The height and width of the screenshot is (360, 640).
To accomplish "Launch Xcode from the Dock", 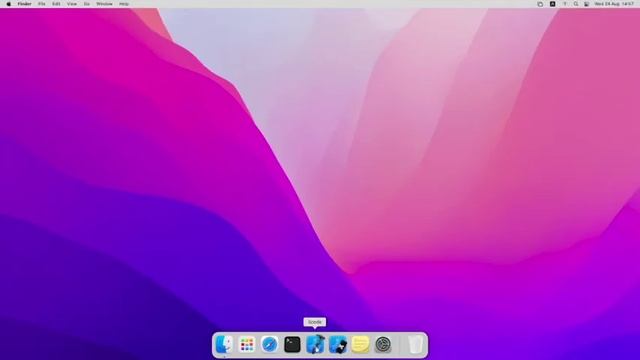I will [315, 344].
